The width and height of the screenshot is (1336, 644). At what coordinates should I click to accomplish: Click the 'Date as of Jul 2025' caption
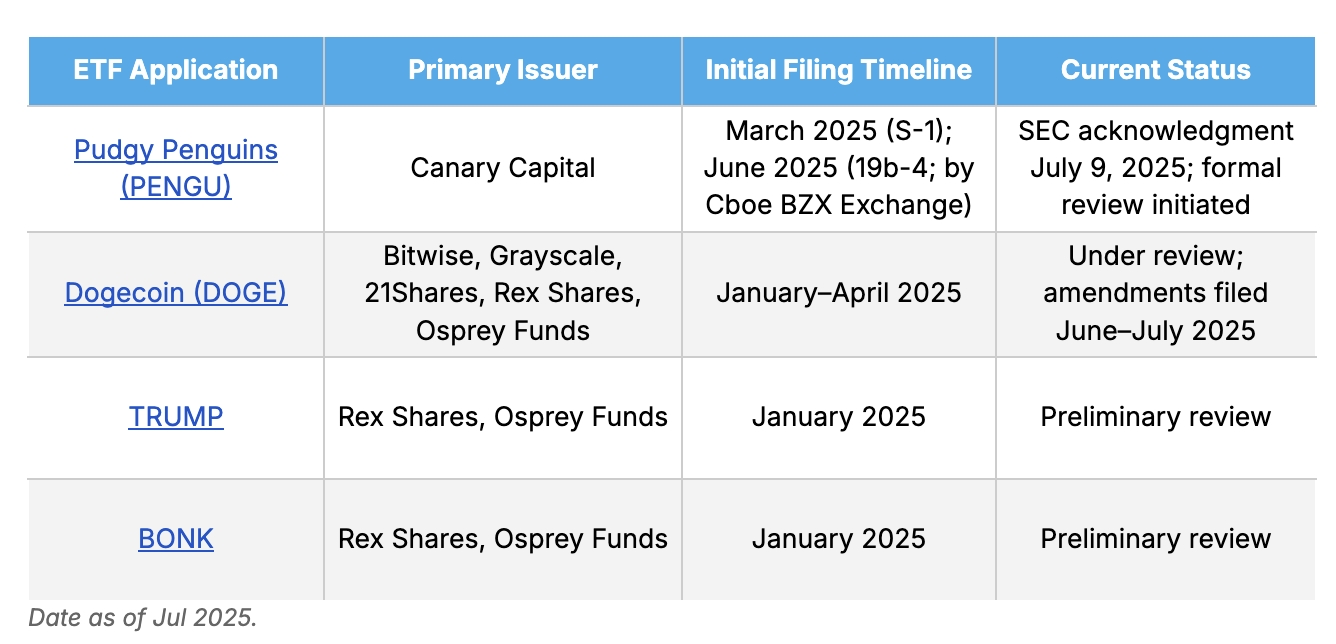point(143,617)
